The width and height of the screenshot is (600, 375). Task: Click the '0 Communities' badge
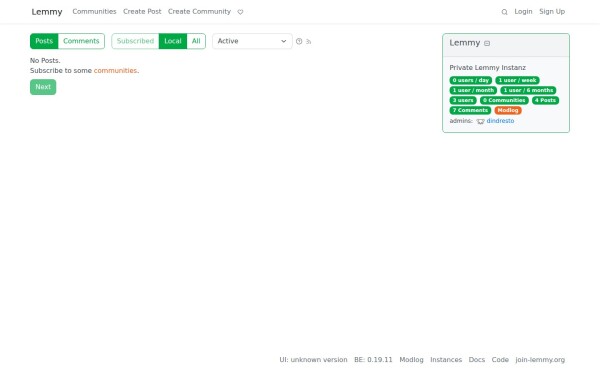point(504,100)
